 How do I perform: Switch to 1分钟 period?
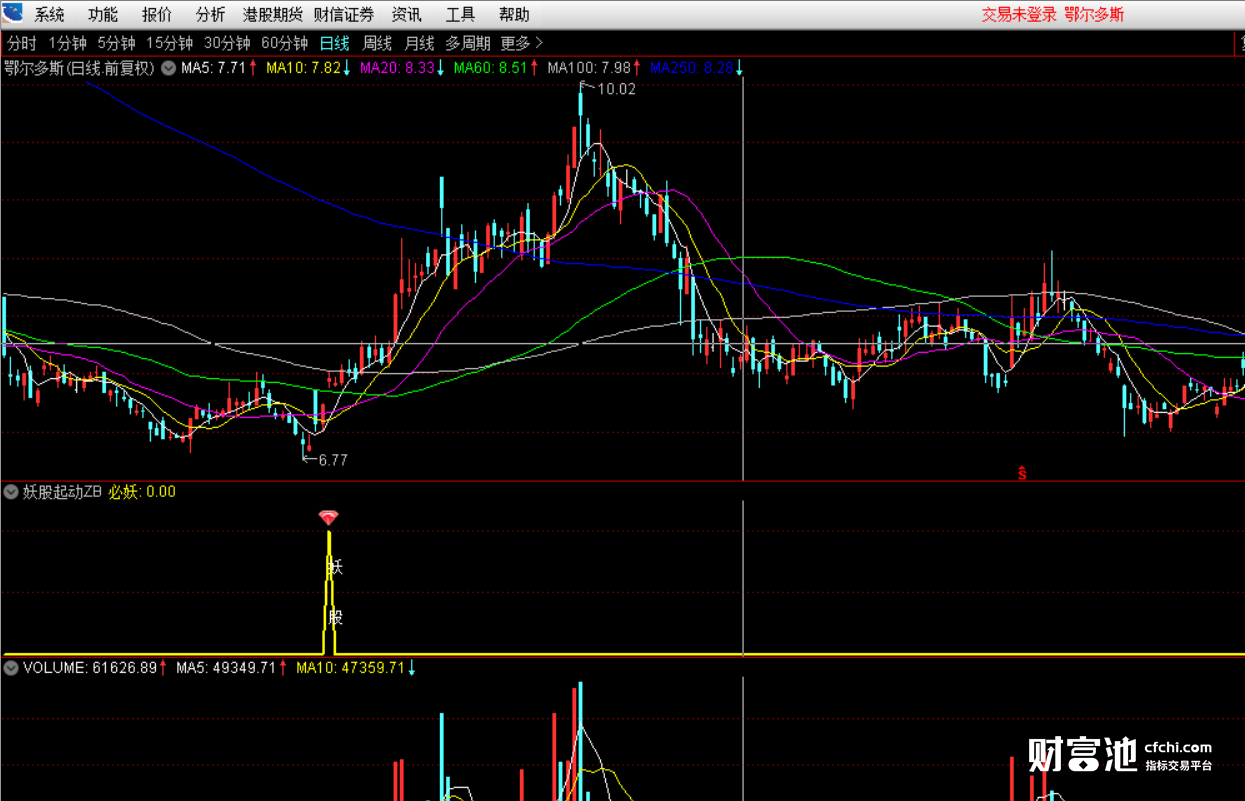click(x=68, y=43)
